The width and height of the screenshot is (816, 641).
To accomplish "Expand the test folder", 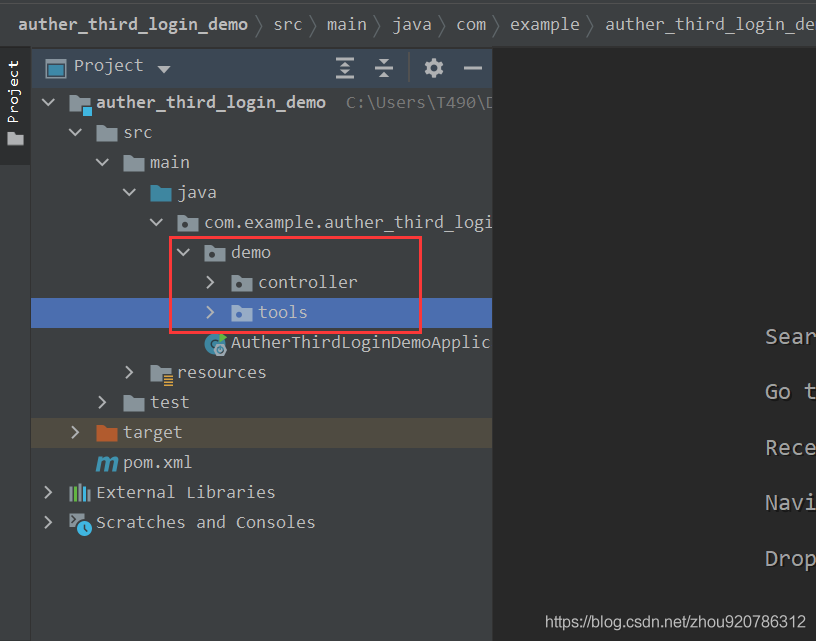I will [x=102, y=403].
